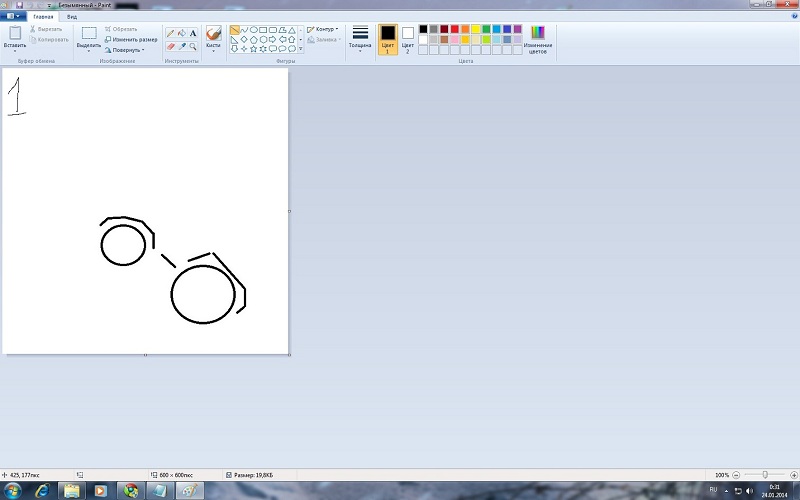The height and width of the screenshot is (500, 800).
Task: Select the Magnifier tool
Action: click(193, 46)
